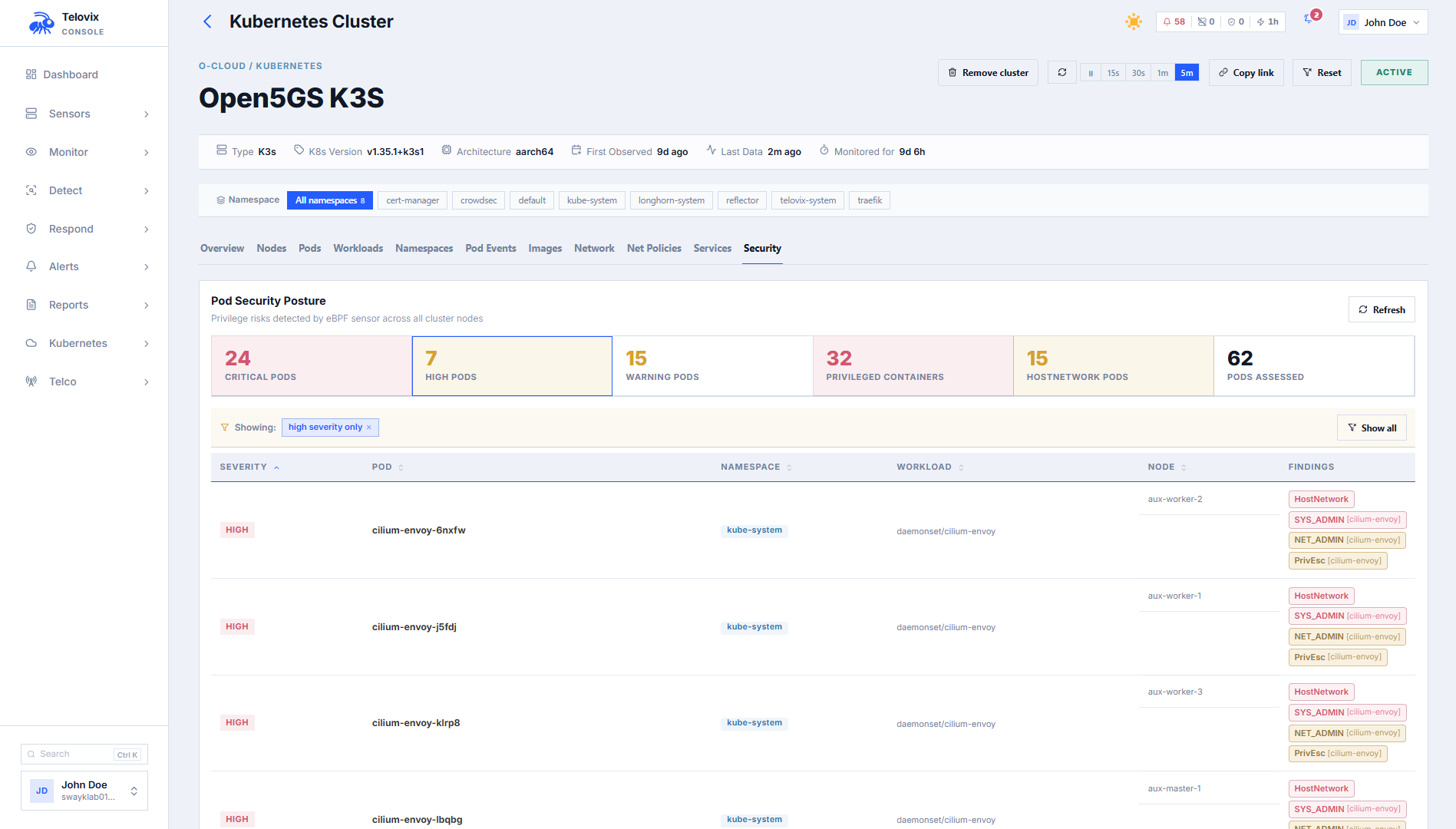Switch to the Pod Events tab

[x=490, y=248]
